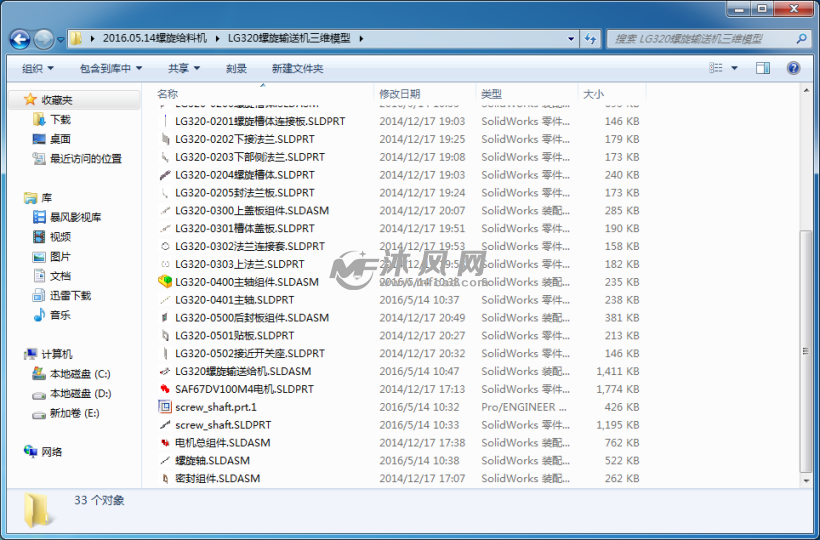Select file LG320-0201螺旋槽体连接板.SLDPRT

click(x=260, y=121)
